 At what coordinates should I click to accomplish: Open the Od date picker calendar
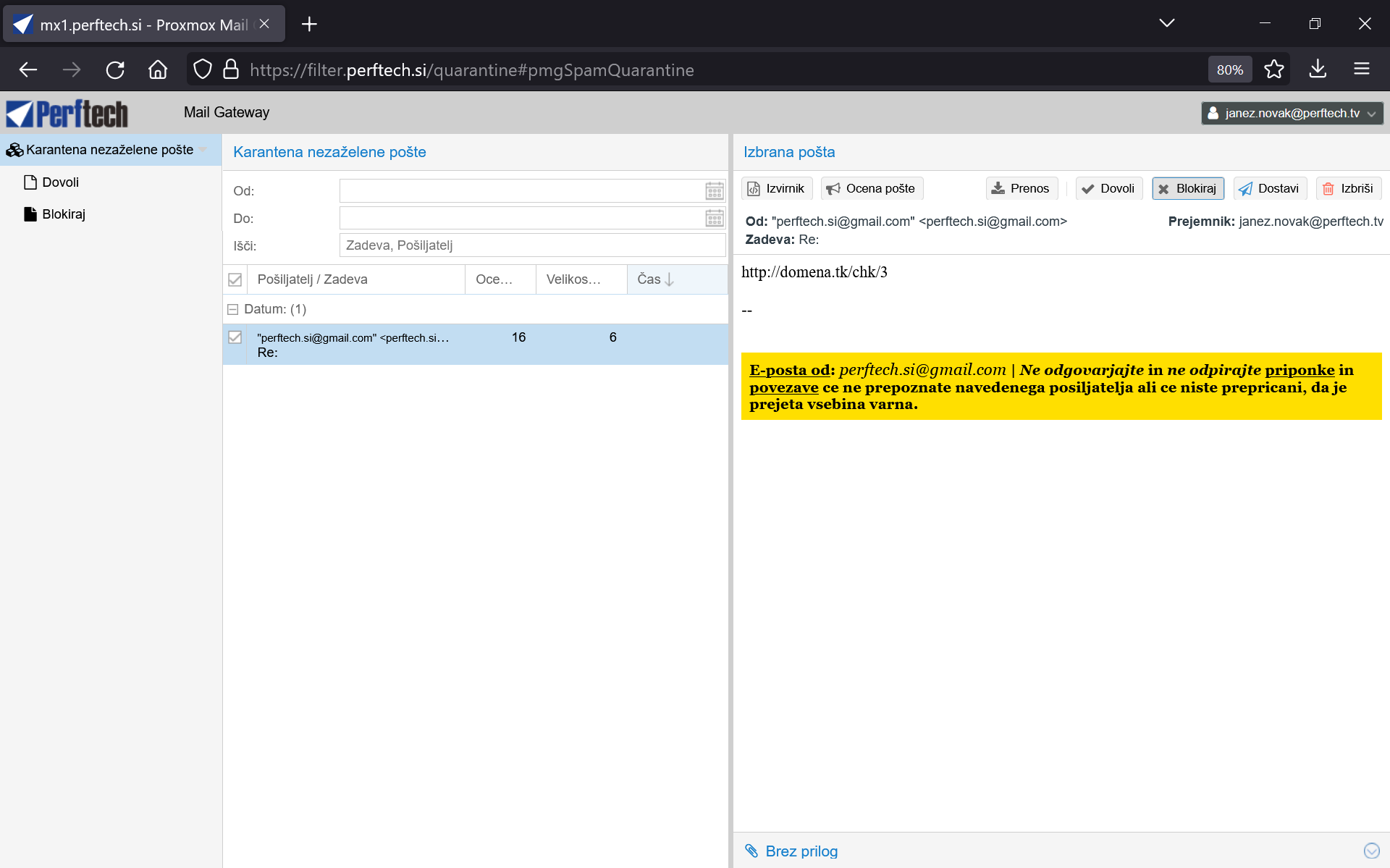tap(715, 191)
